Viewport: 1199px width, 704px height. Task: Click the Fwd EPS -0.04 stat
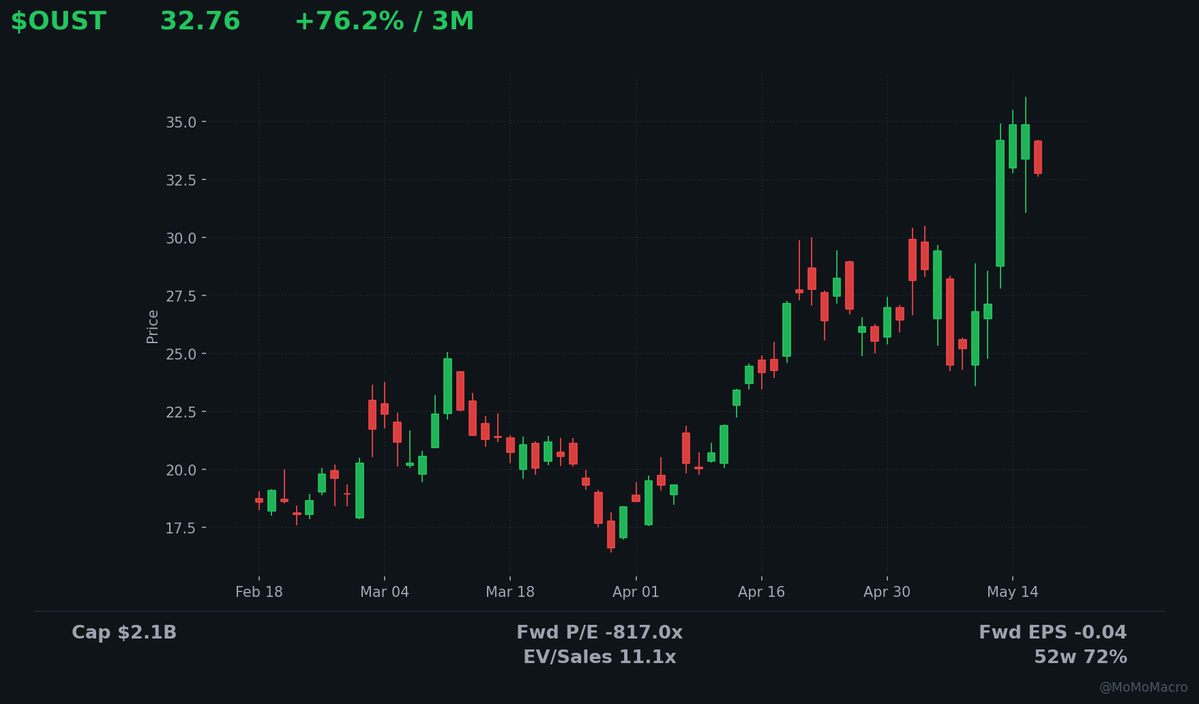click(x=1053, y=633)
